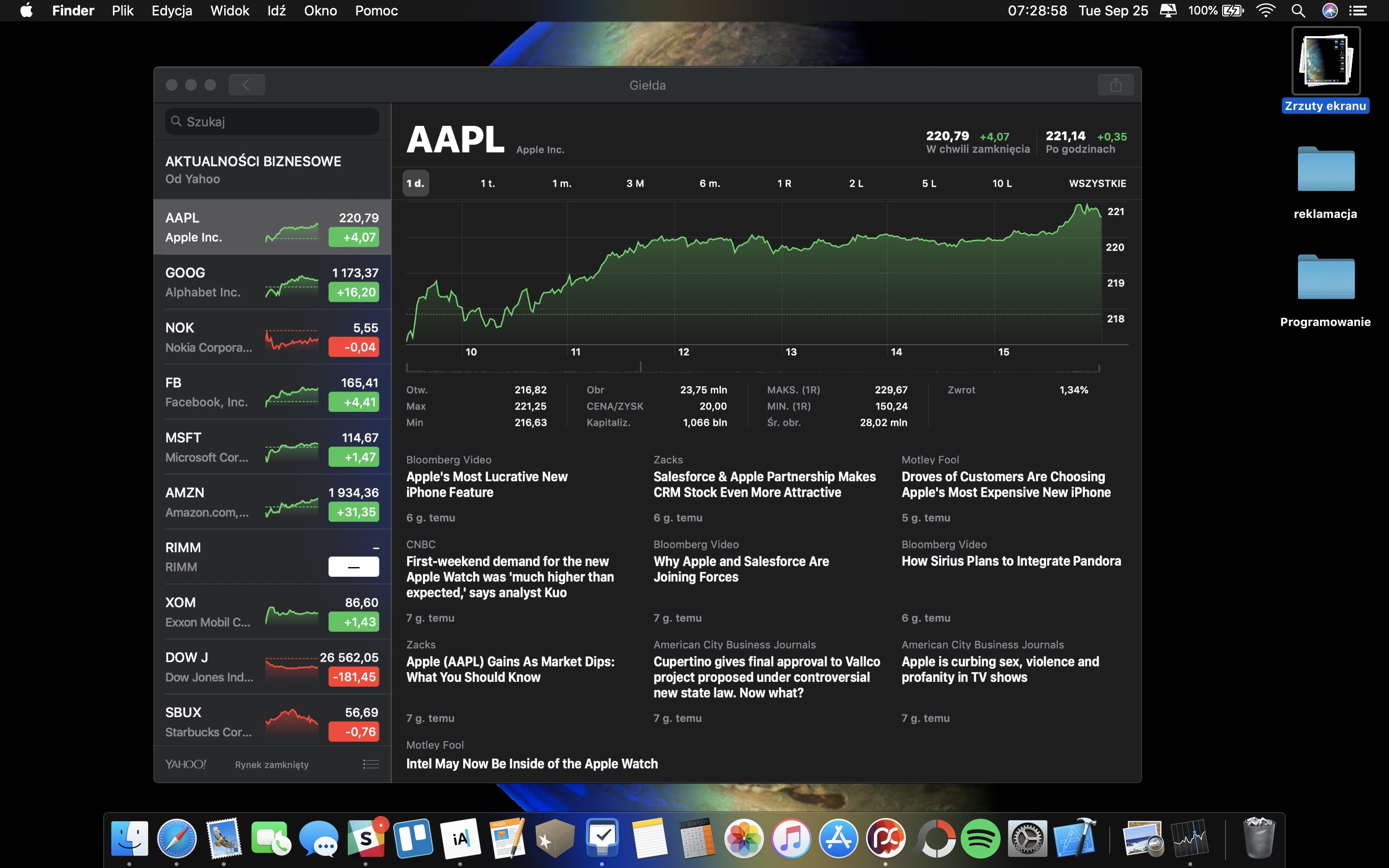Click the AAPL price chart near 13

[x=782, y=272]
